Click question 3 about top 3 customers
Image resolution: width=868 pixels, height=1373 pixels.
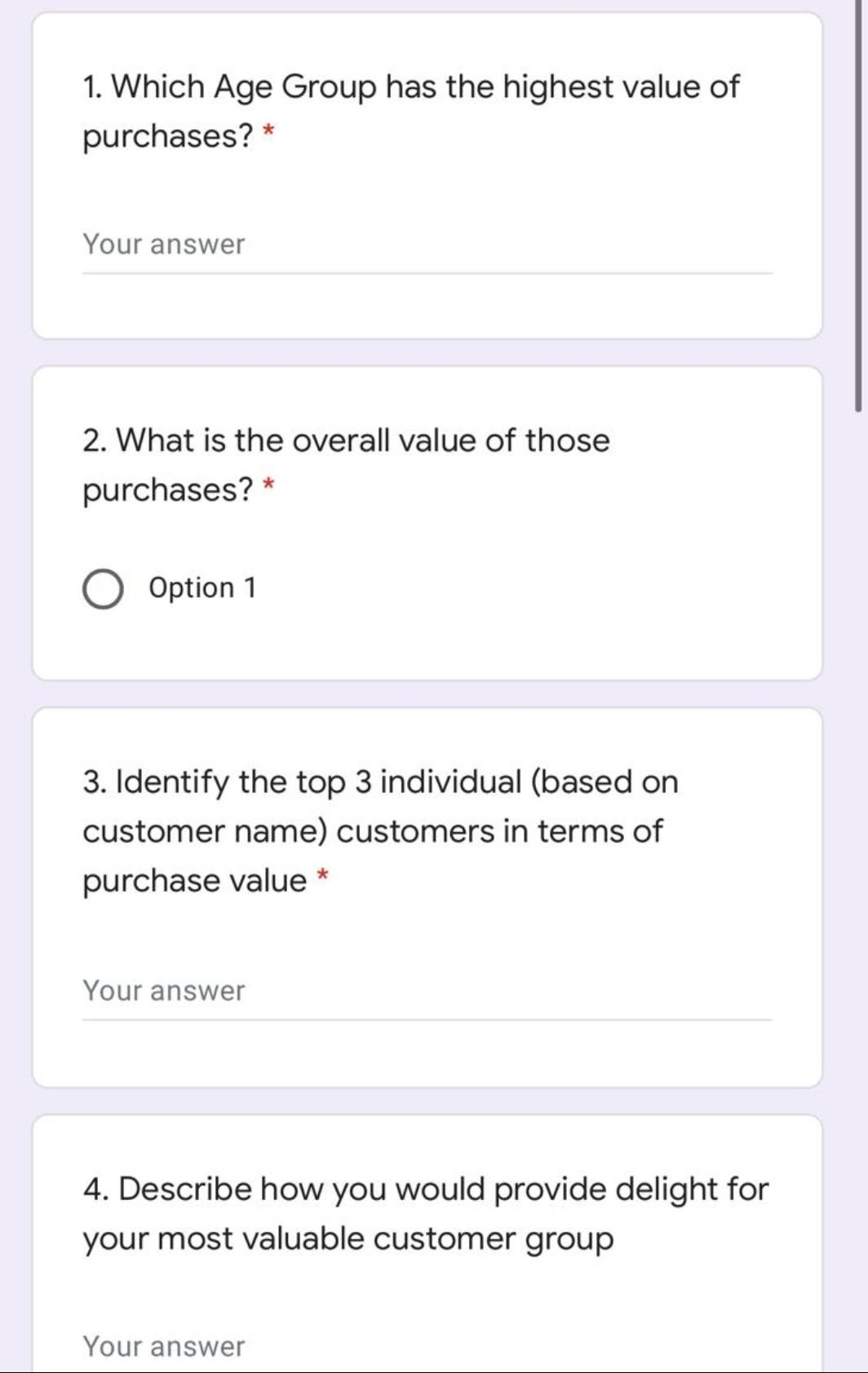[x=379, y=829]
